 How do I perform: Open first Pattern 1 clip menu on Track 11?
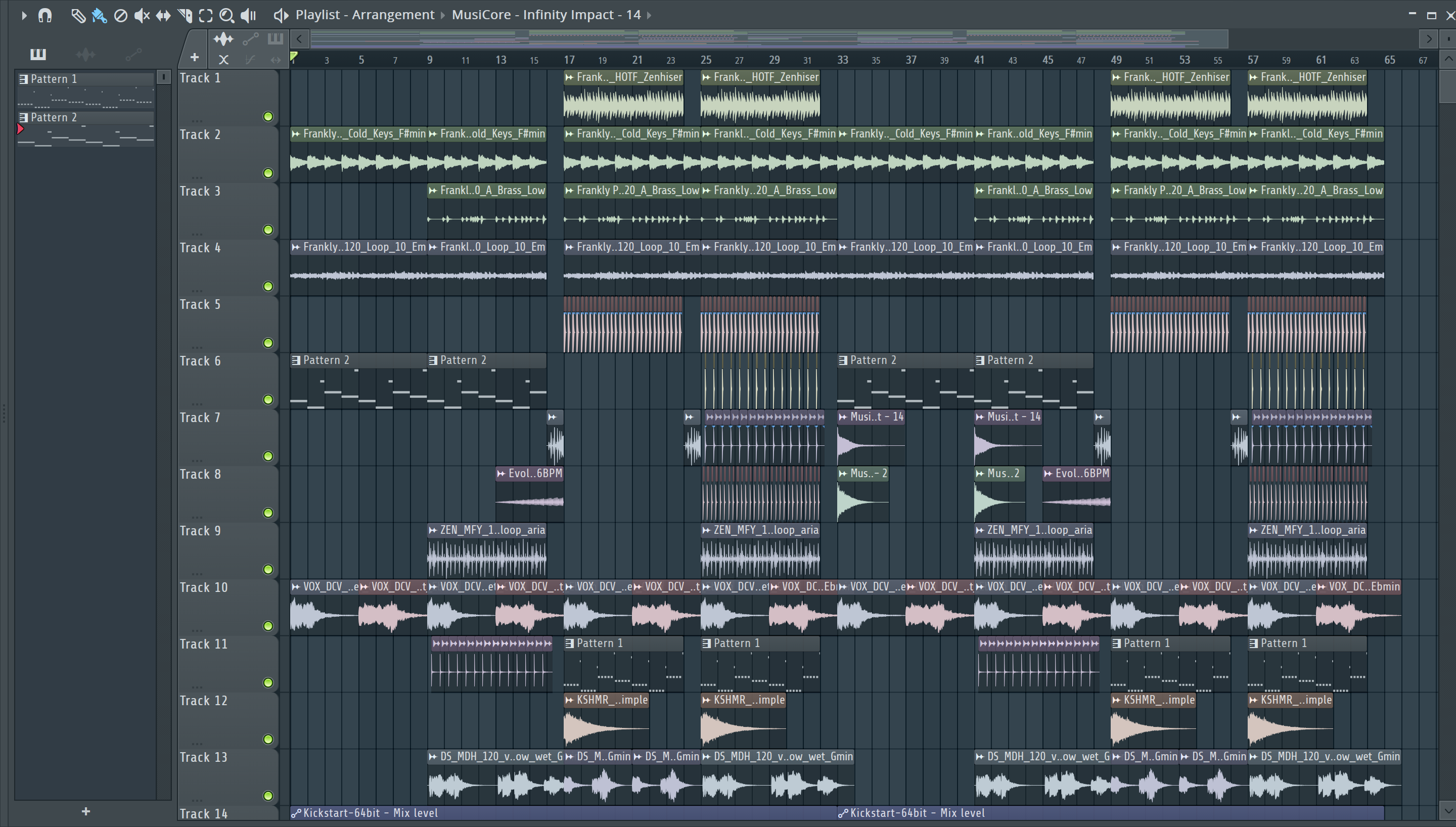click(x=570, y=644)
